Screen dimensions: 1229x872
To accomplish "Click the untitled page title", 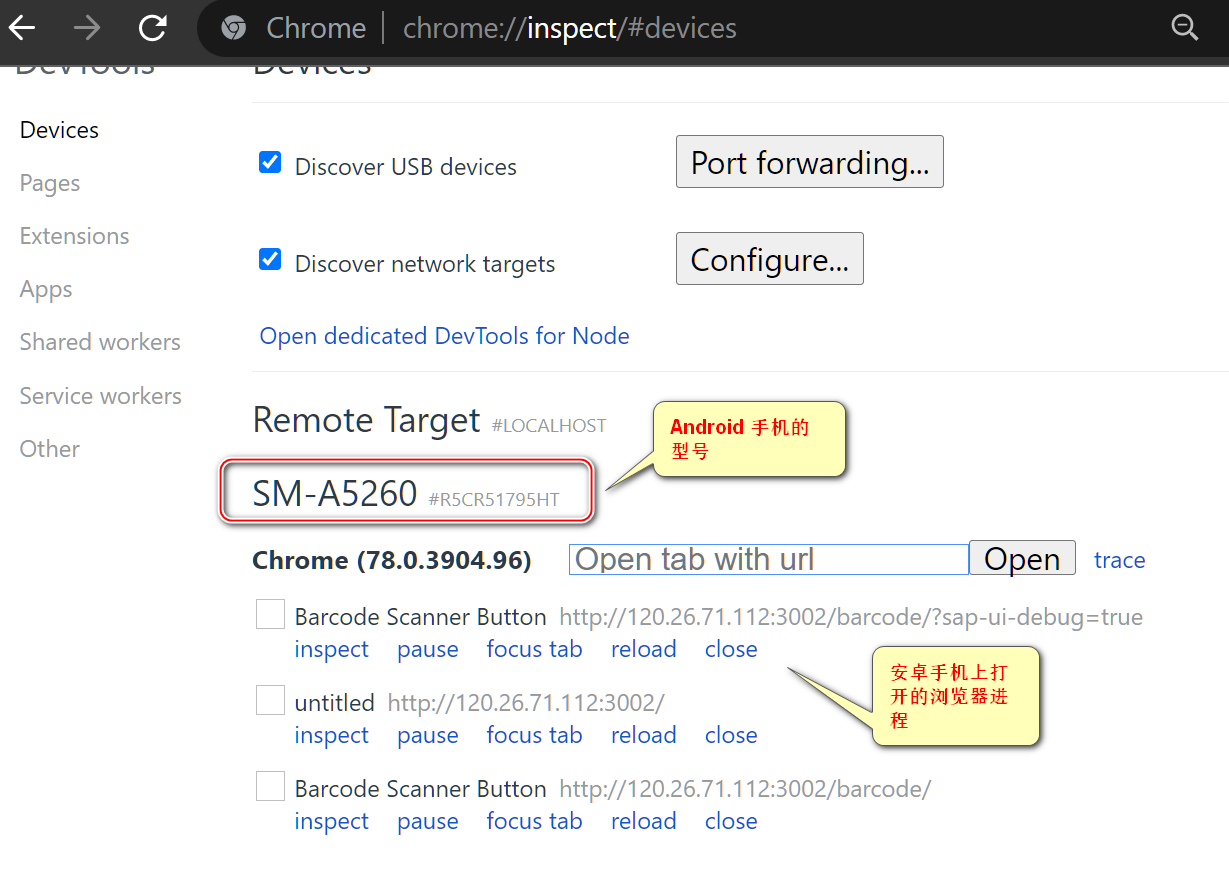I will coord(335,703).
